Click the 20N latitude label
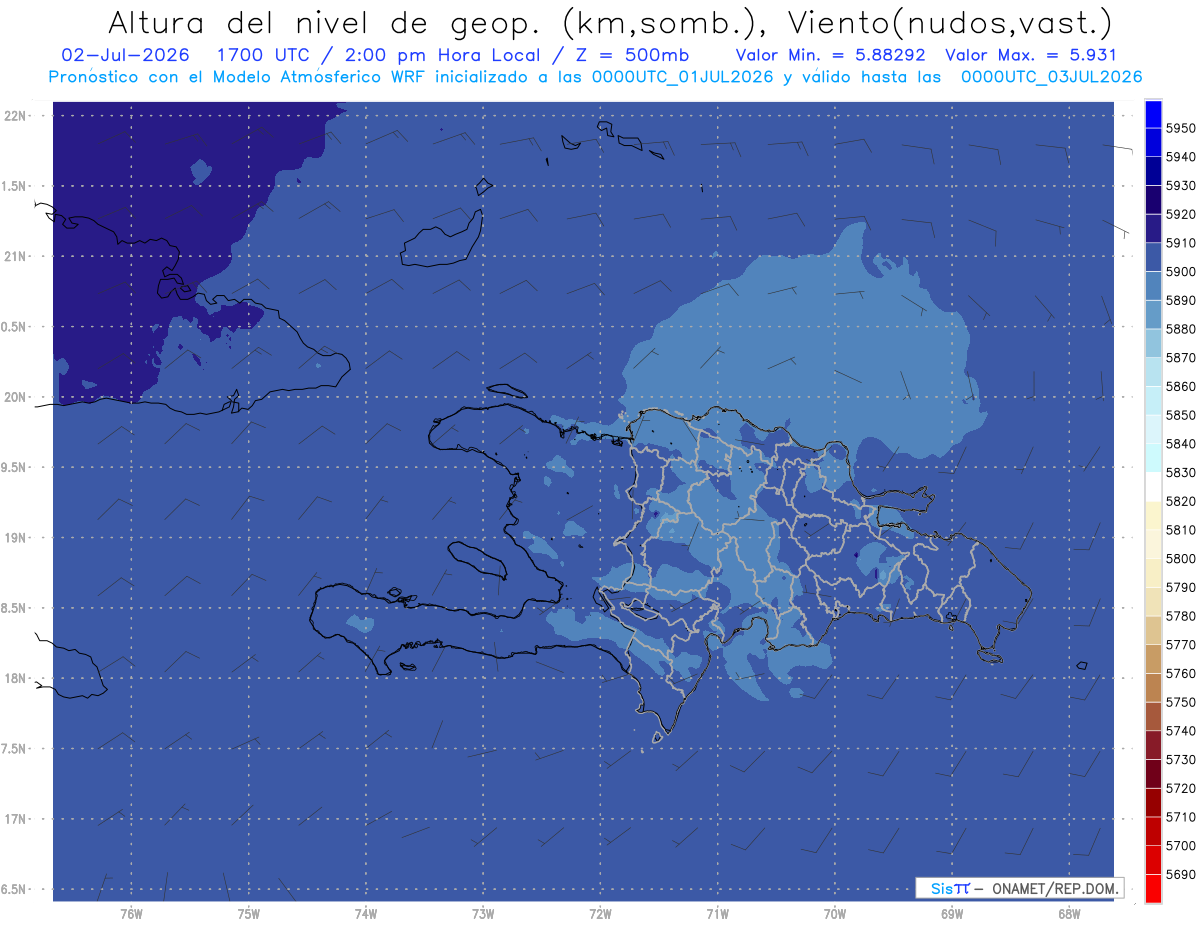The width and height of the screenshot is (1200, 927). tap(14, 397)
